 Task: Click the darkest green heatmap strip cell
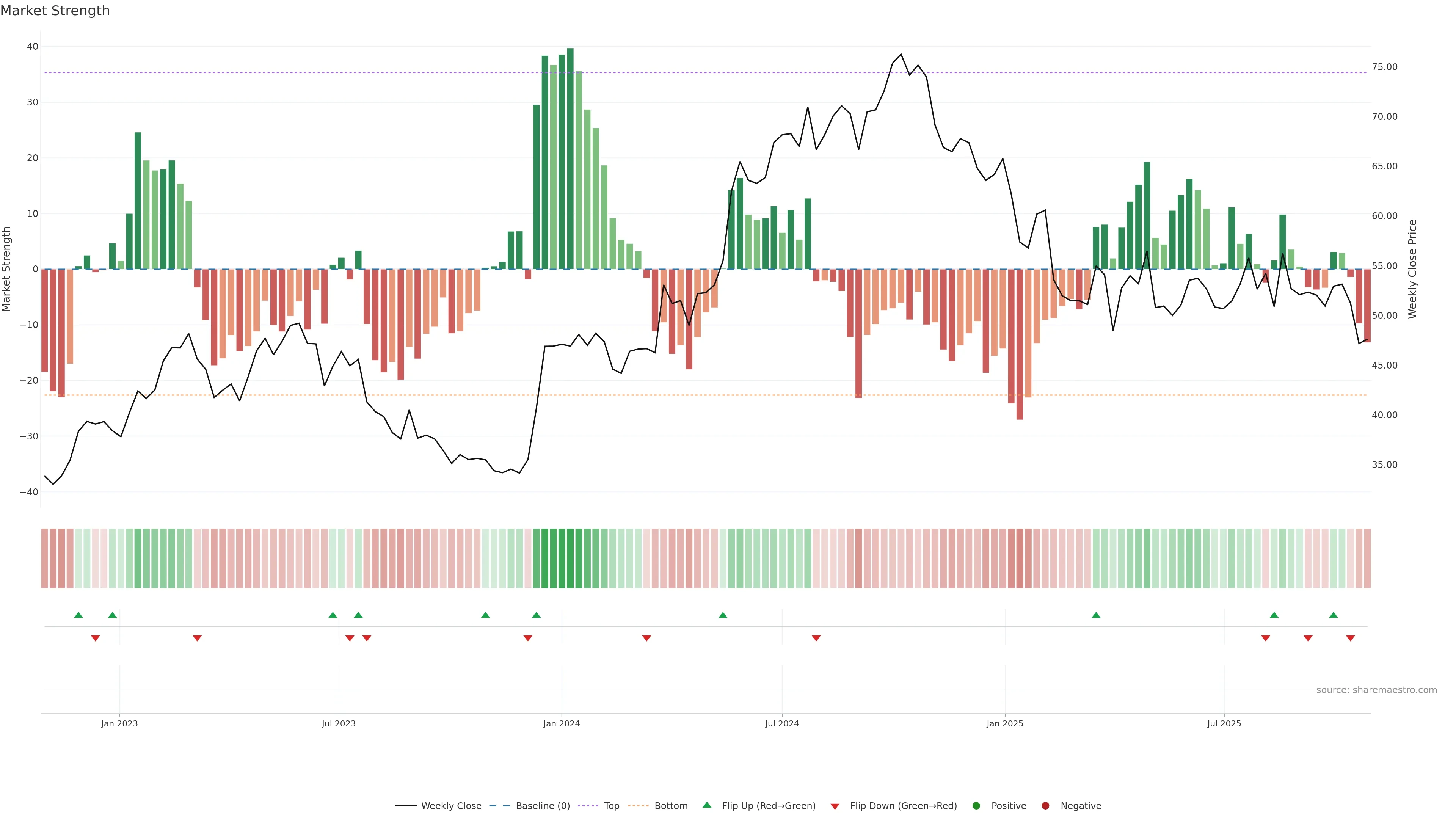570,558
